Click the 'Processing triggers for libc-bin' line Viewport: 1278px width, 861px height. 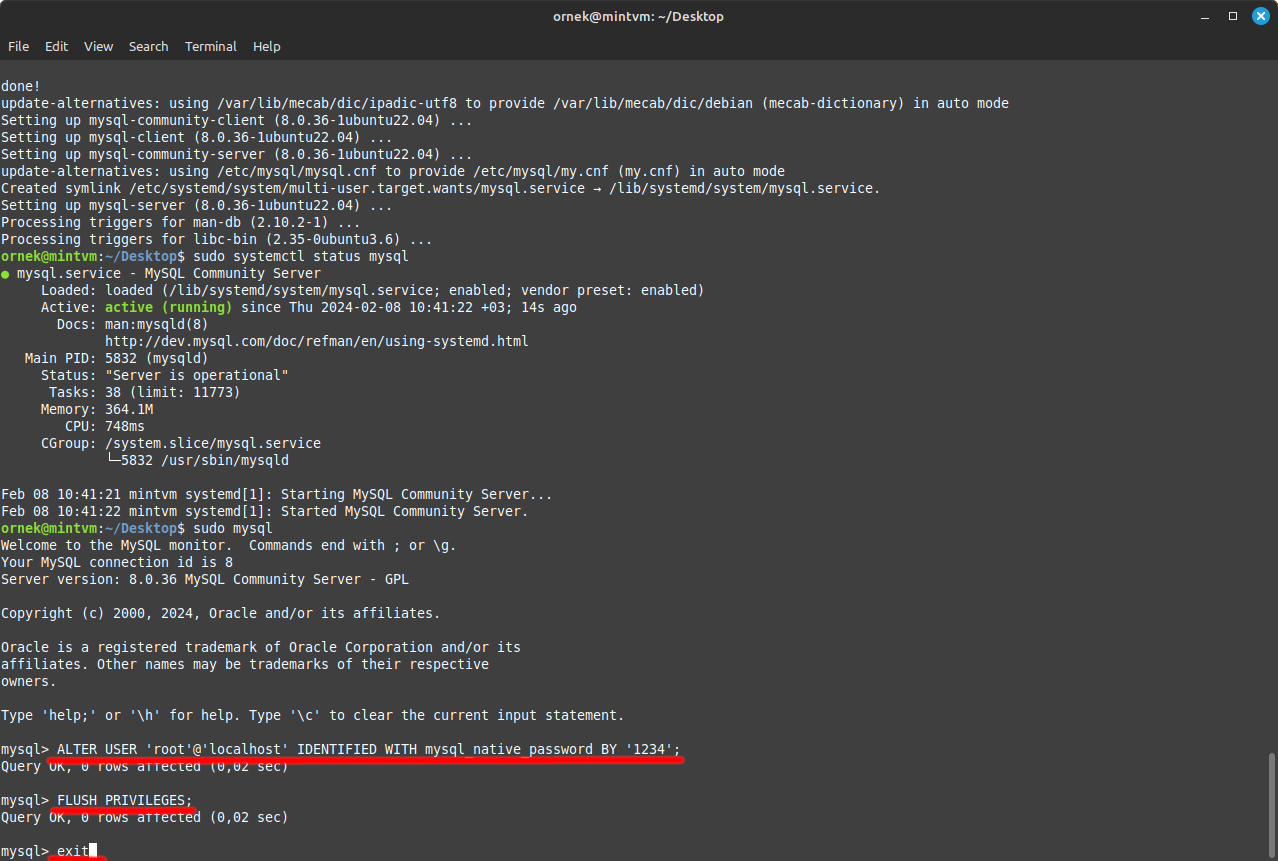(217, 239)
